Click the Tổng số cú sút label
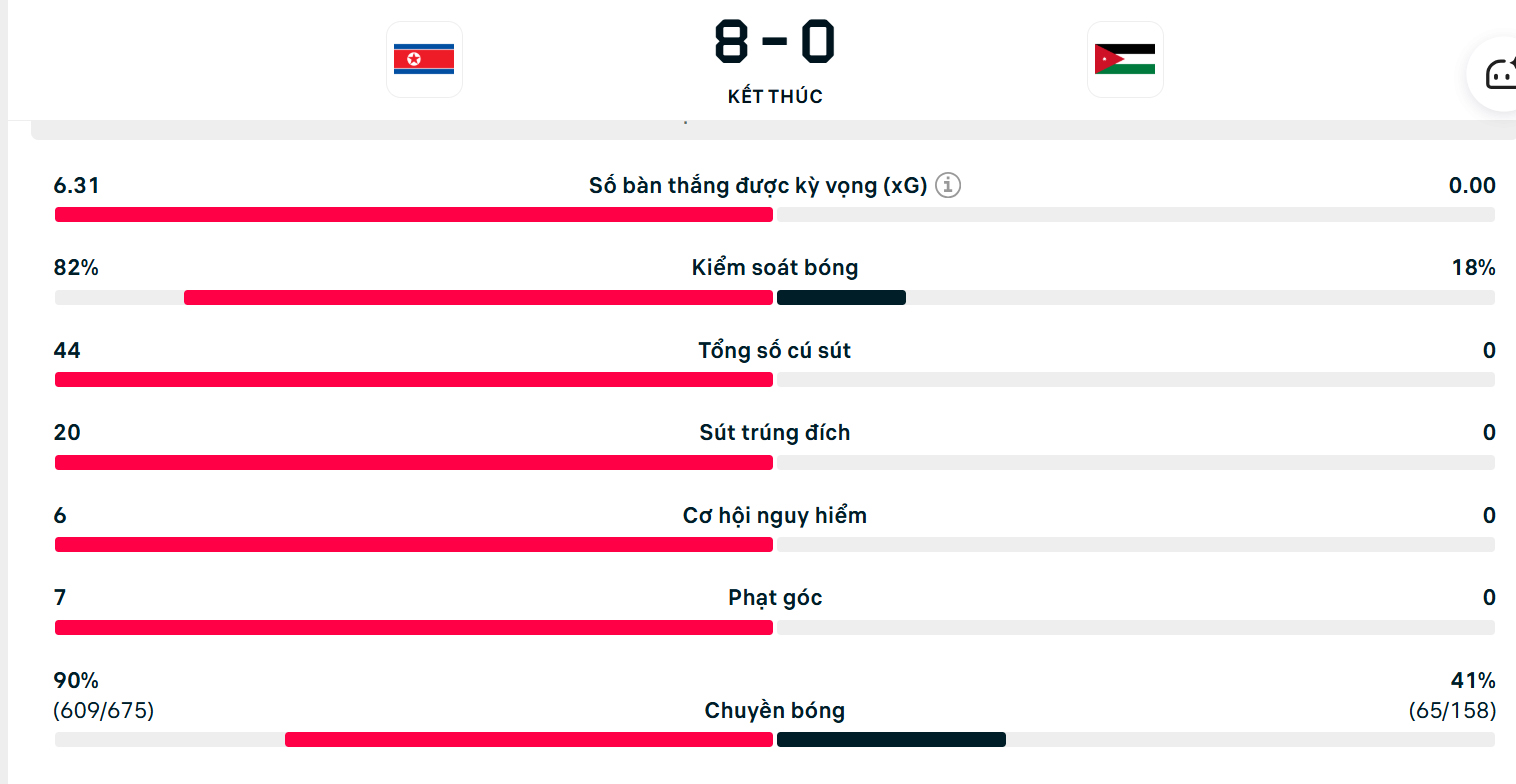This screenshot has height=784, width=1516. point(775,350)
